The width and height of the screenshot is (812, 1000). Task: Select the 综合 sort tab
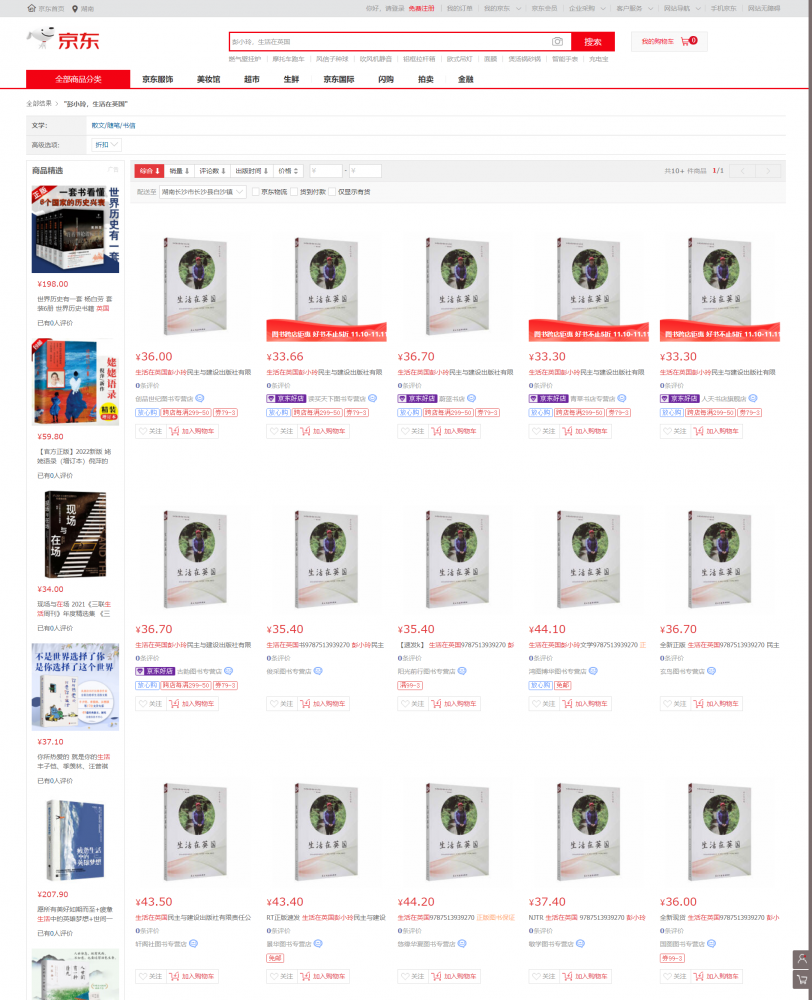(149, 171)
